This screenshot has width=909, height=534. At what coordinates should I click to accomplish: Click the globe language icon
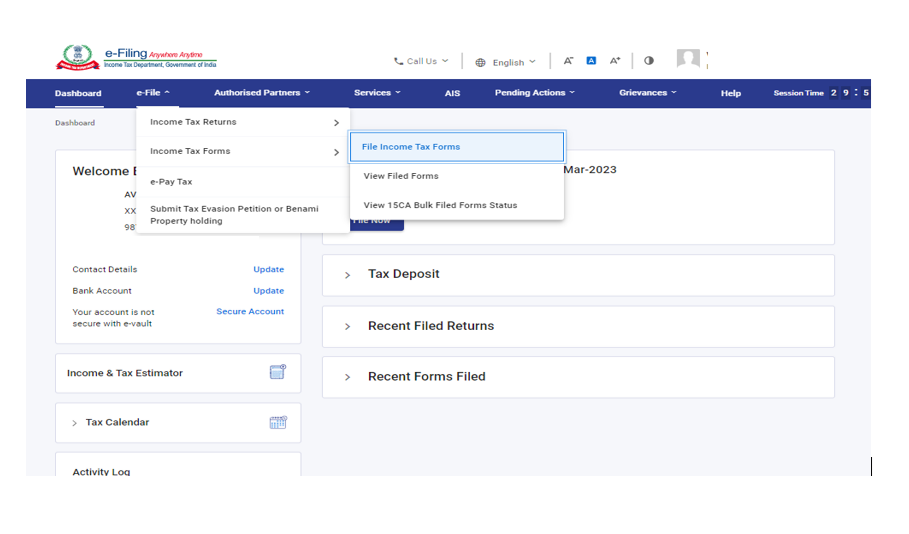click(481, 62)
